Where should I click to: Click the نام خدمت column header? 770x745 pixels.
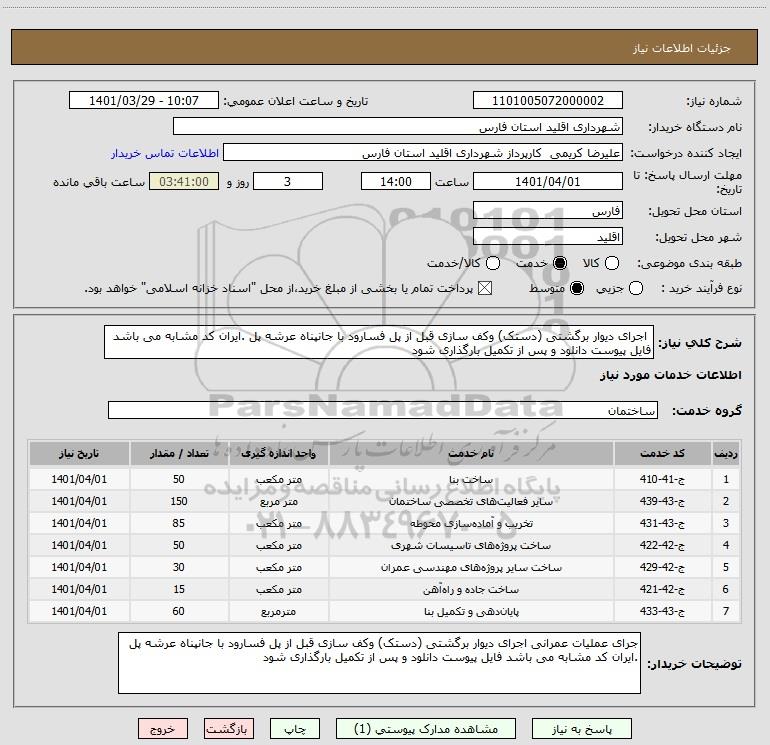[471, 453]
